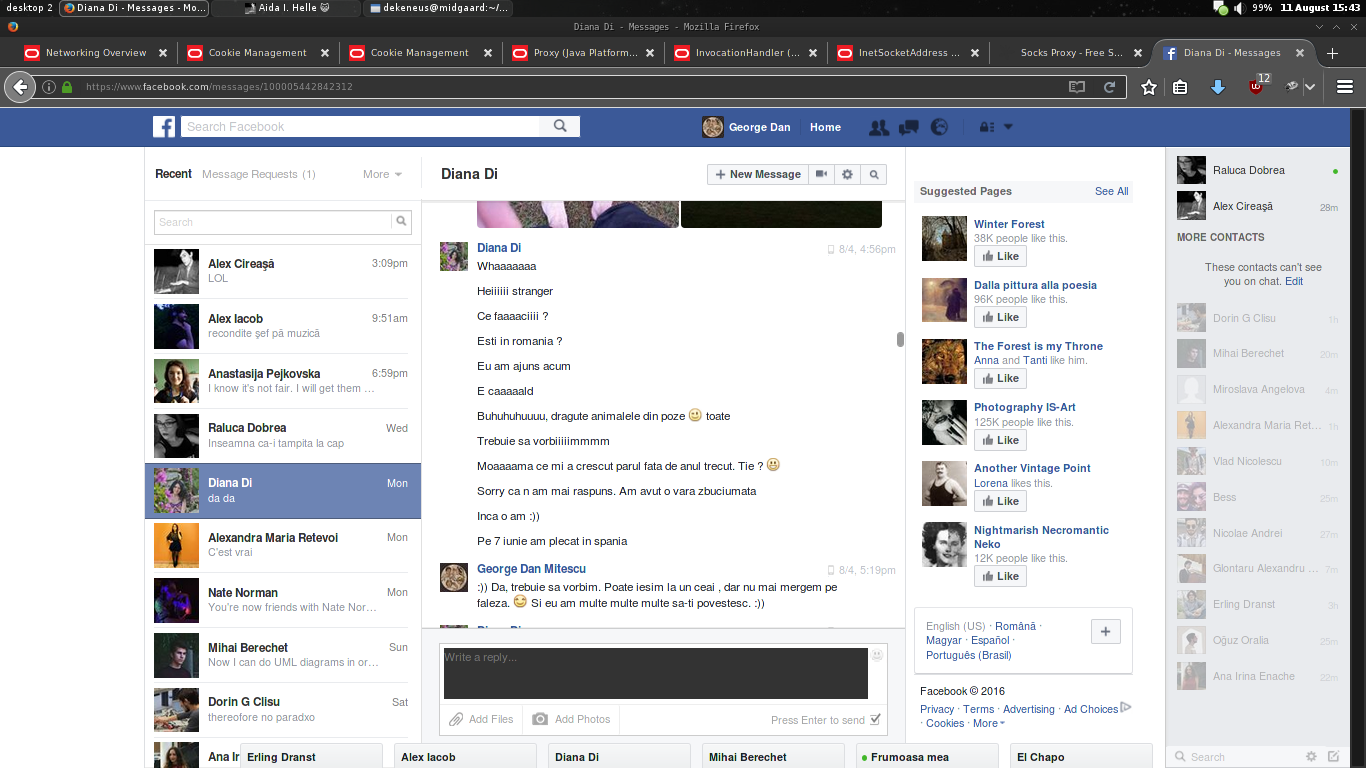1366x768 pixels.
Task: Click Ad Choices triangle icon
Action: [x=1126, y=708]
